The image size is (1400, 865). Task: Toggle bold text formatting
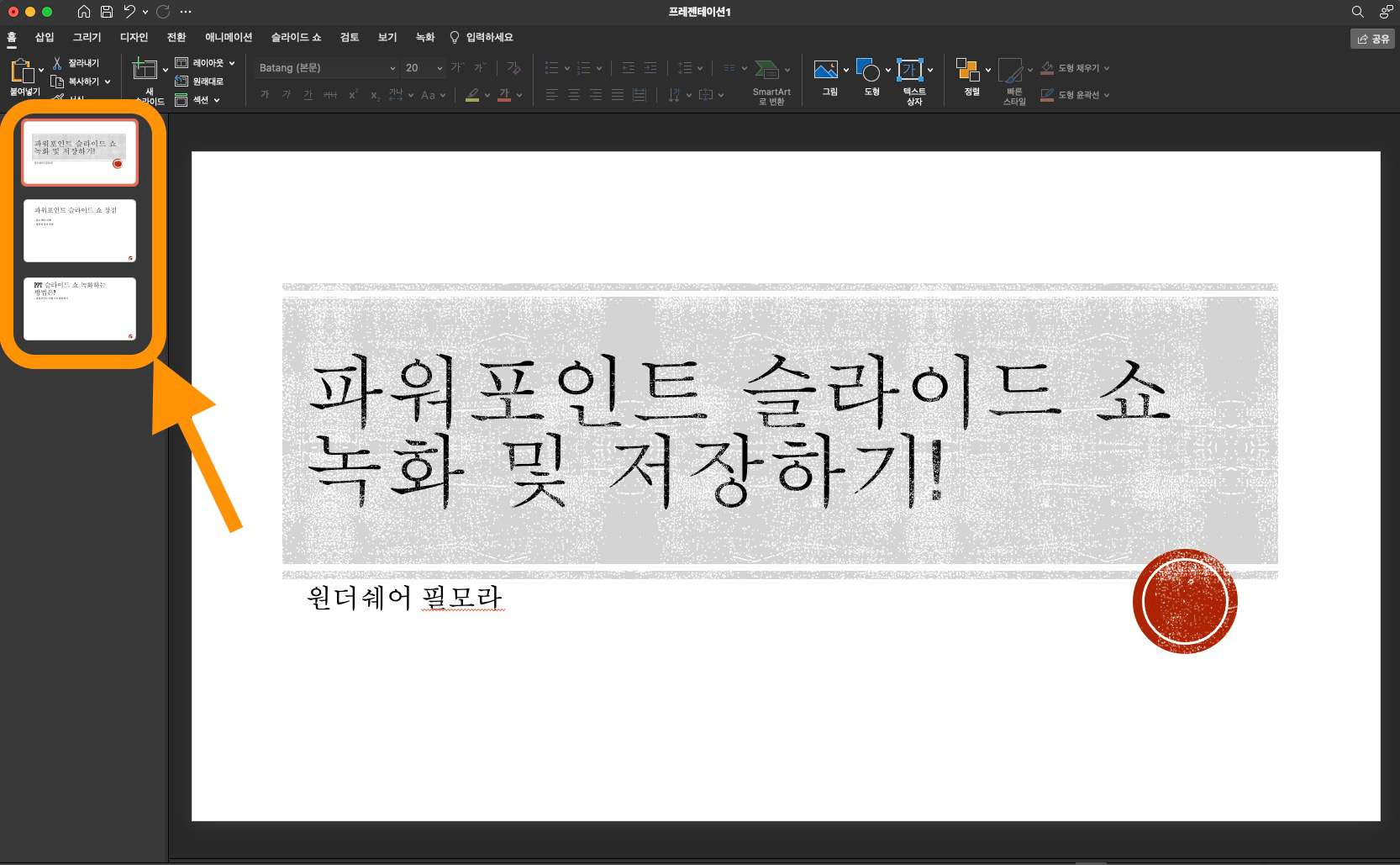265,95
